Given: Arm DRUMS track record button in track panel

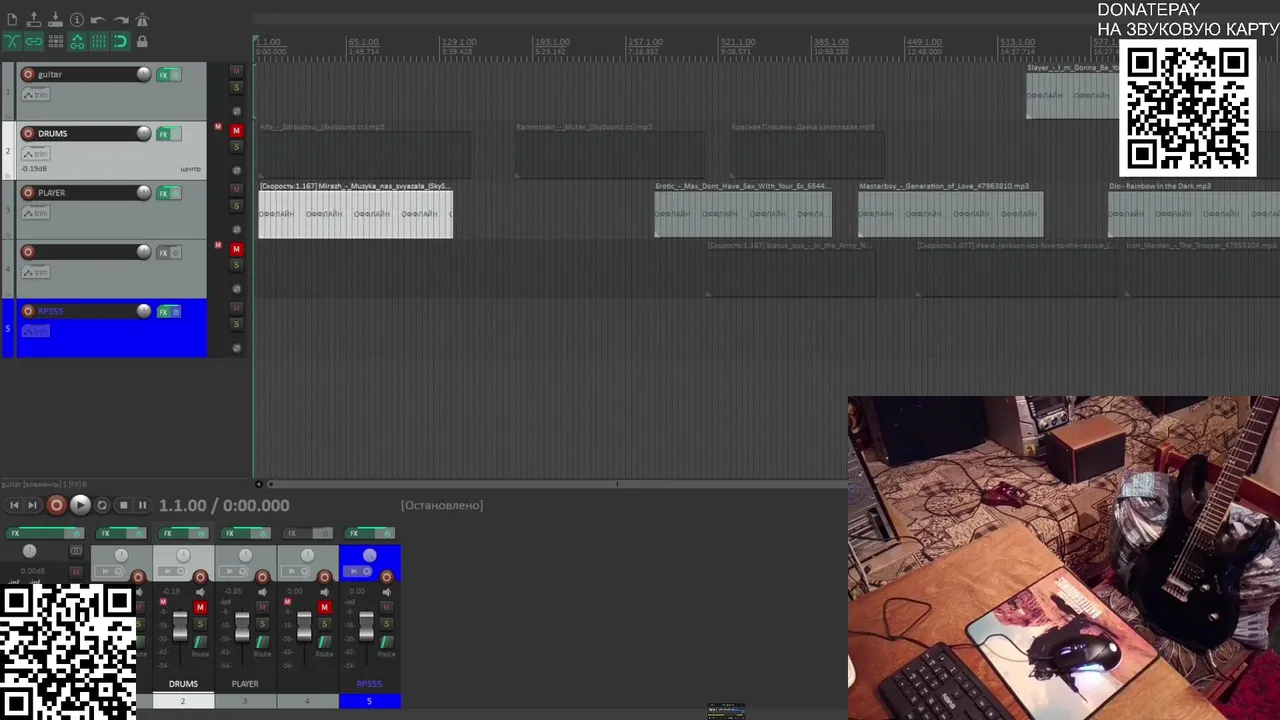Looking at the screenshot, I should click(28, 133).
